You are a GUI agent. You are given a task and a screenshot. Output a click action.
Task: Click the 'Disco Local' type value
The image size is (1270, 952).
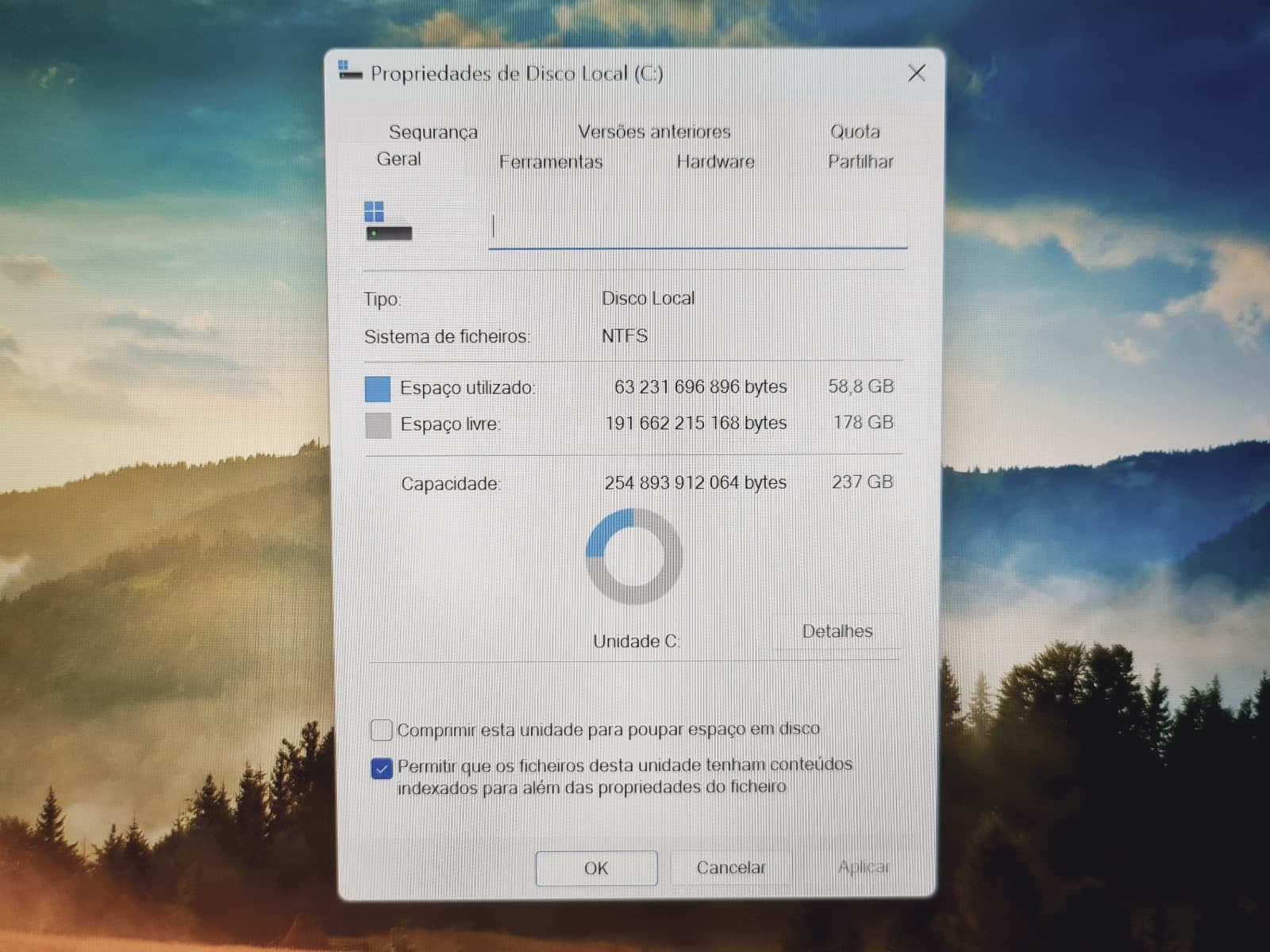coord(648,298)
